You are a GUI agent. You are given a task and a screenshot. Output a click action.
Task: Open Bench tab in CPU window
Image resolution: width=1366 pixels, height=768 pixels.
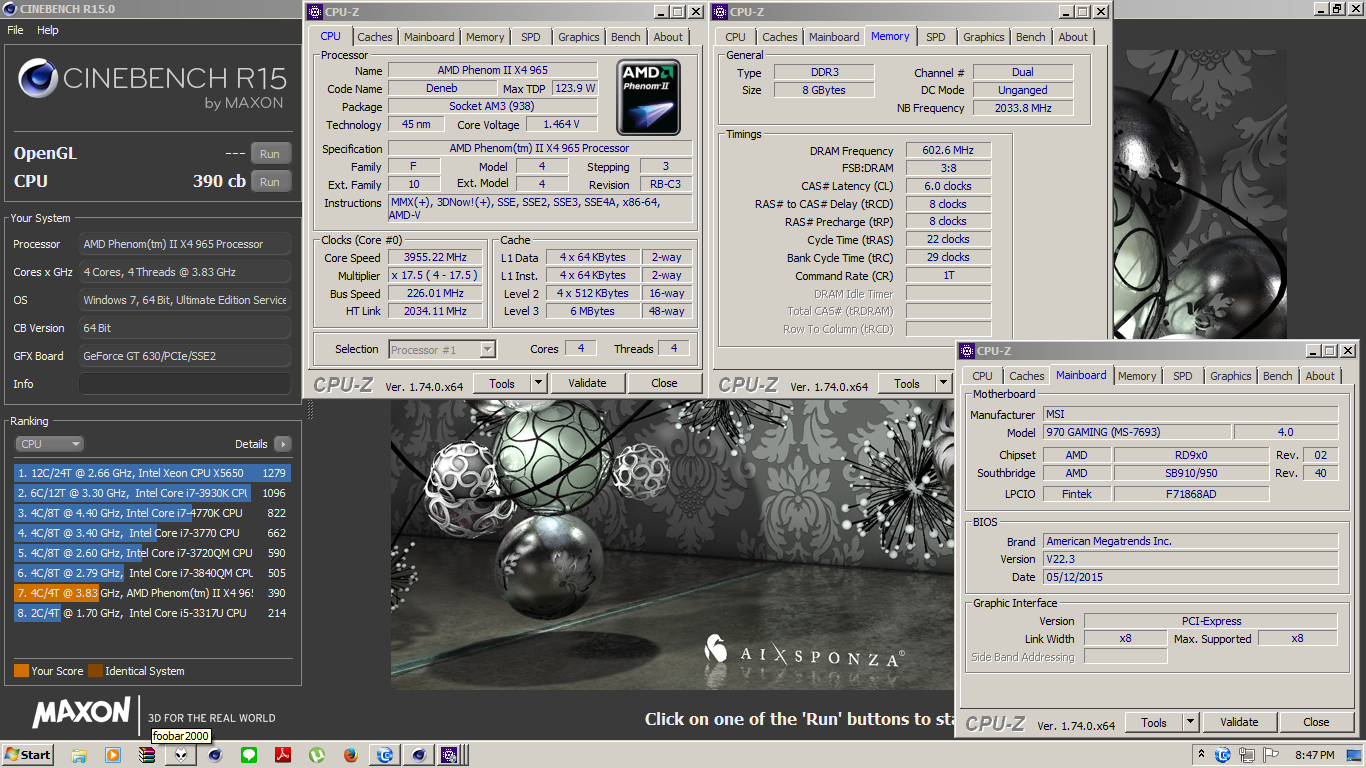626,37
